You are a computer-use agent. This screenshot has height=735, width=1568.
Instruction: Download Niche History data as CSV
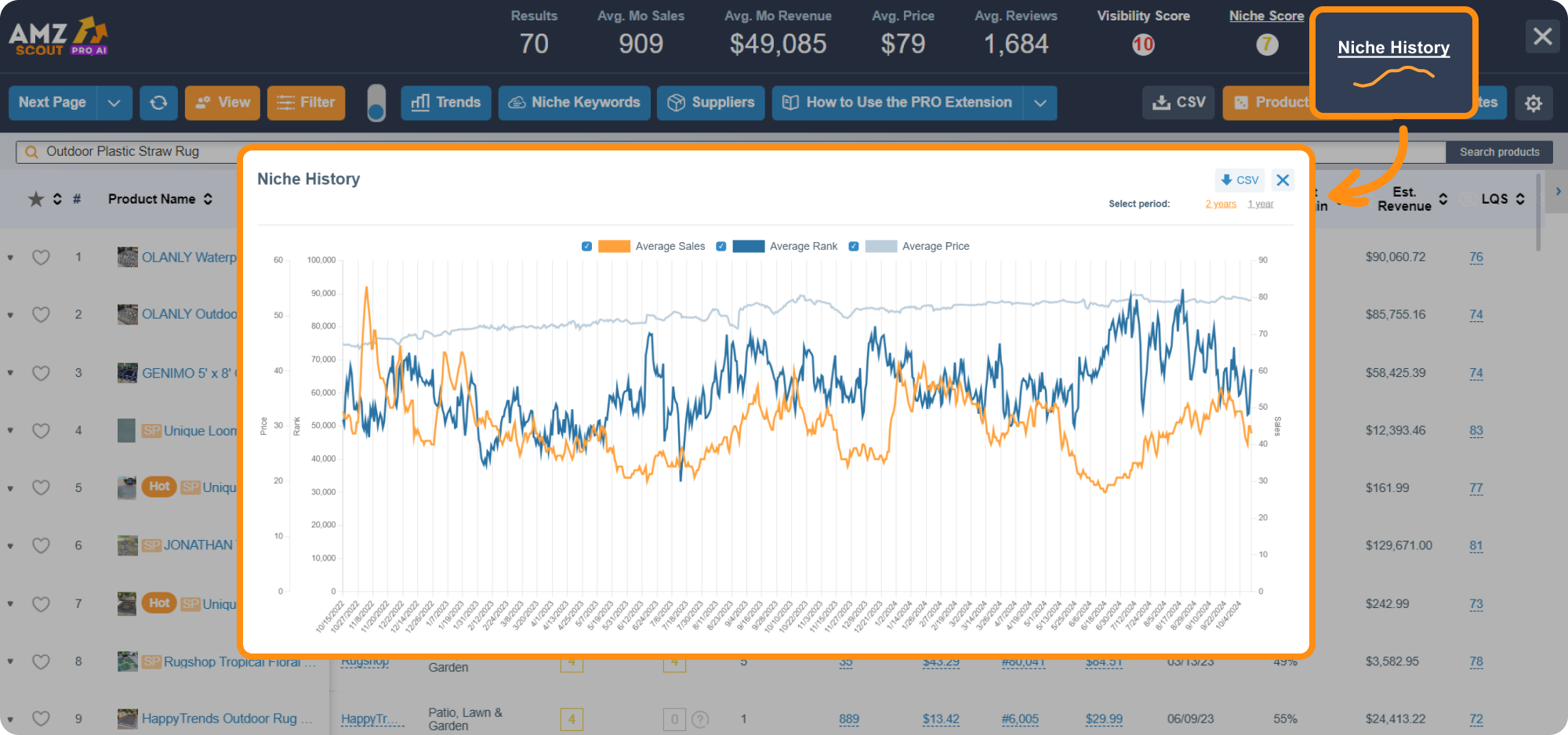click(1239, 179)
